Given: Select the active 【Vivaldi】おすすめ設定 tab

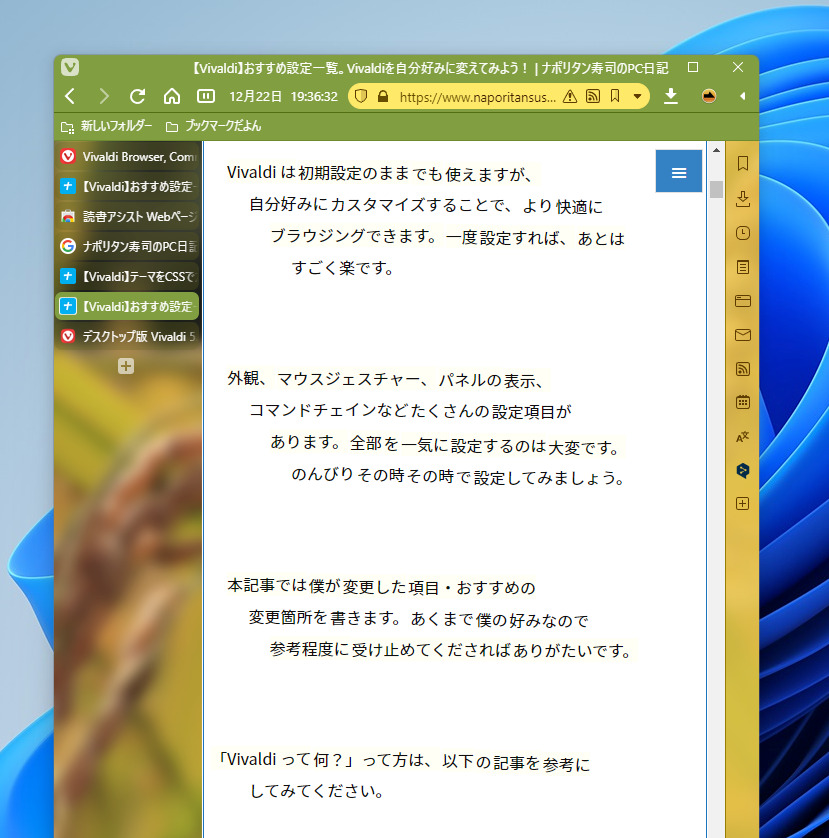Looking at the screenshot, I should [127, 306].
